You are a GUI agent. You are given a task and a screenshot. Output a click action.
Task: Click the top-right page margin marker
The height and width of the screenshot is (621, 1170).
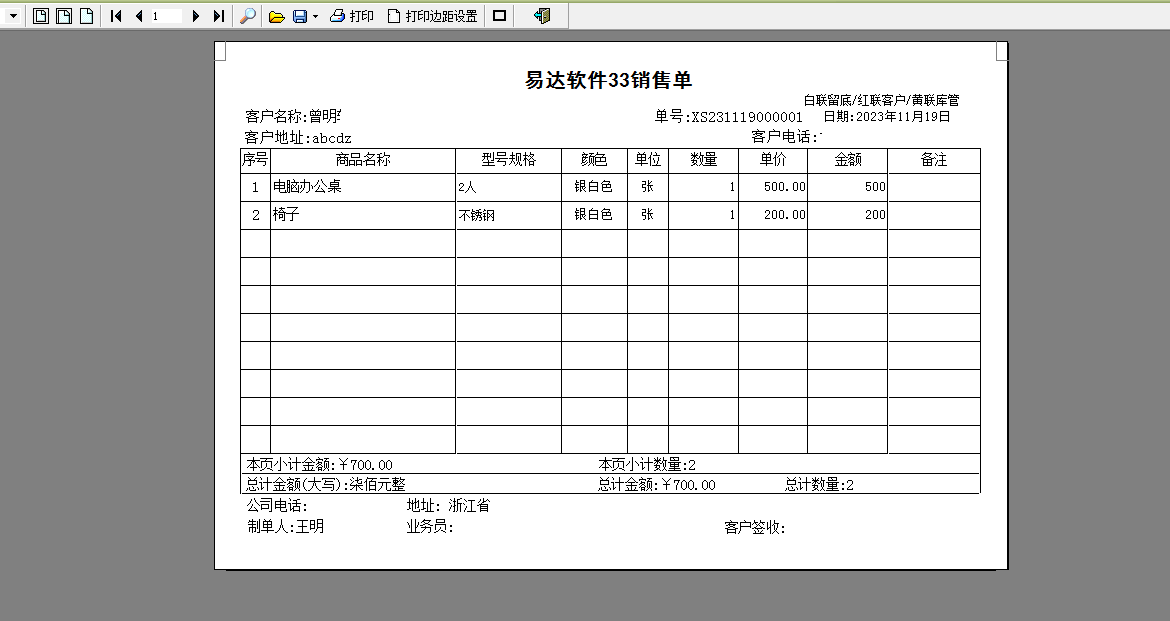1001,51
